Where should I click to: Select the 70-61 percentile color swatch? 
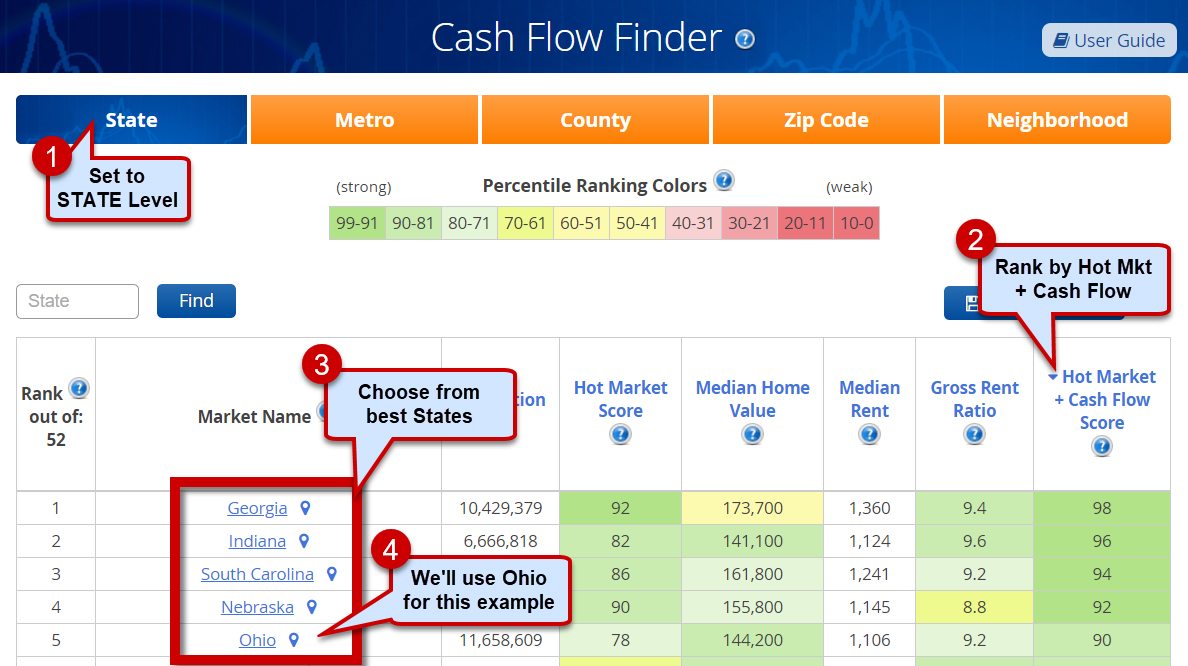(x=525, y=223)
